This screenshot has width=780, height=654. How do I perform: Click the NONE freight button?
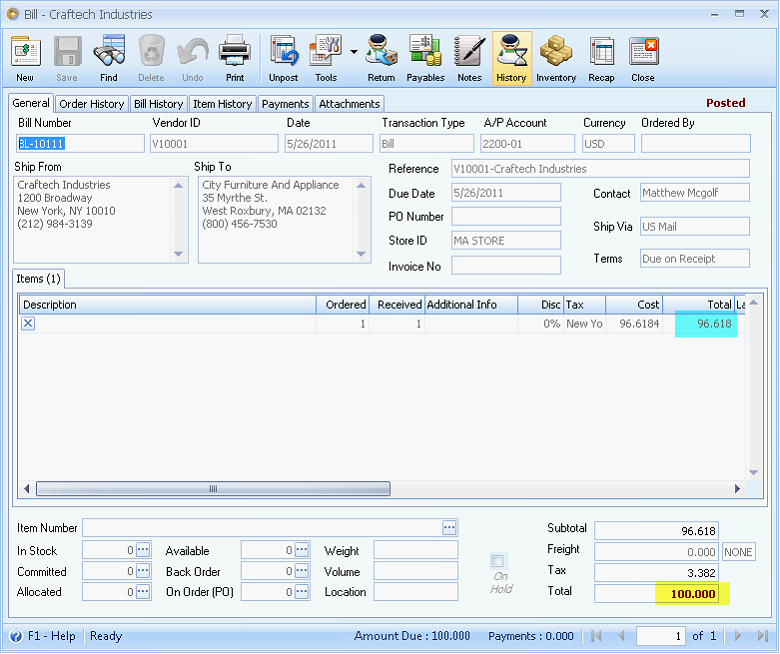(739, 552)
